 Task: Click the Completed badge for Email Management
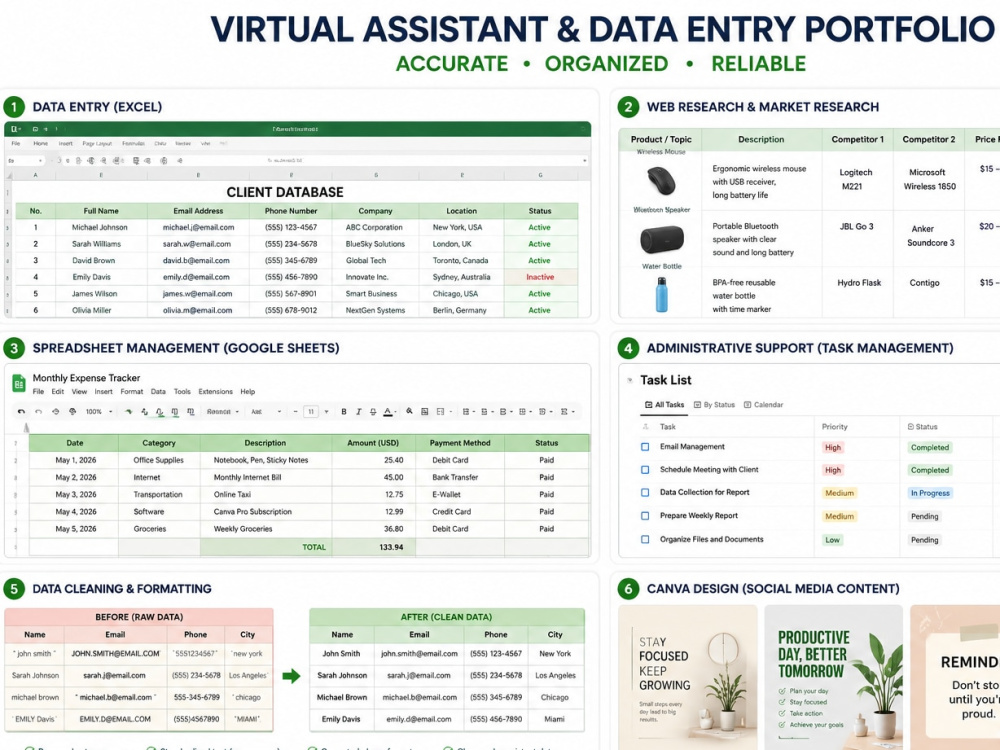click(x=929, y=447)
